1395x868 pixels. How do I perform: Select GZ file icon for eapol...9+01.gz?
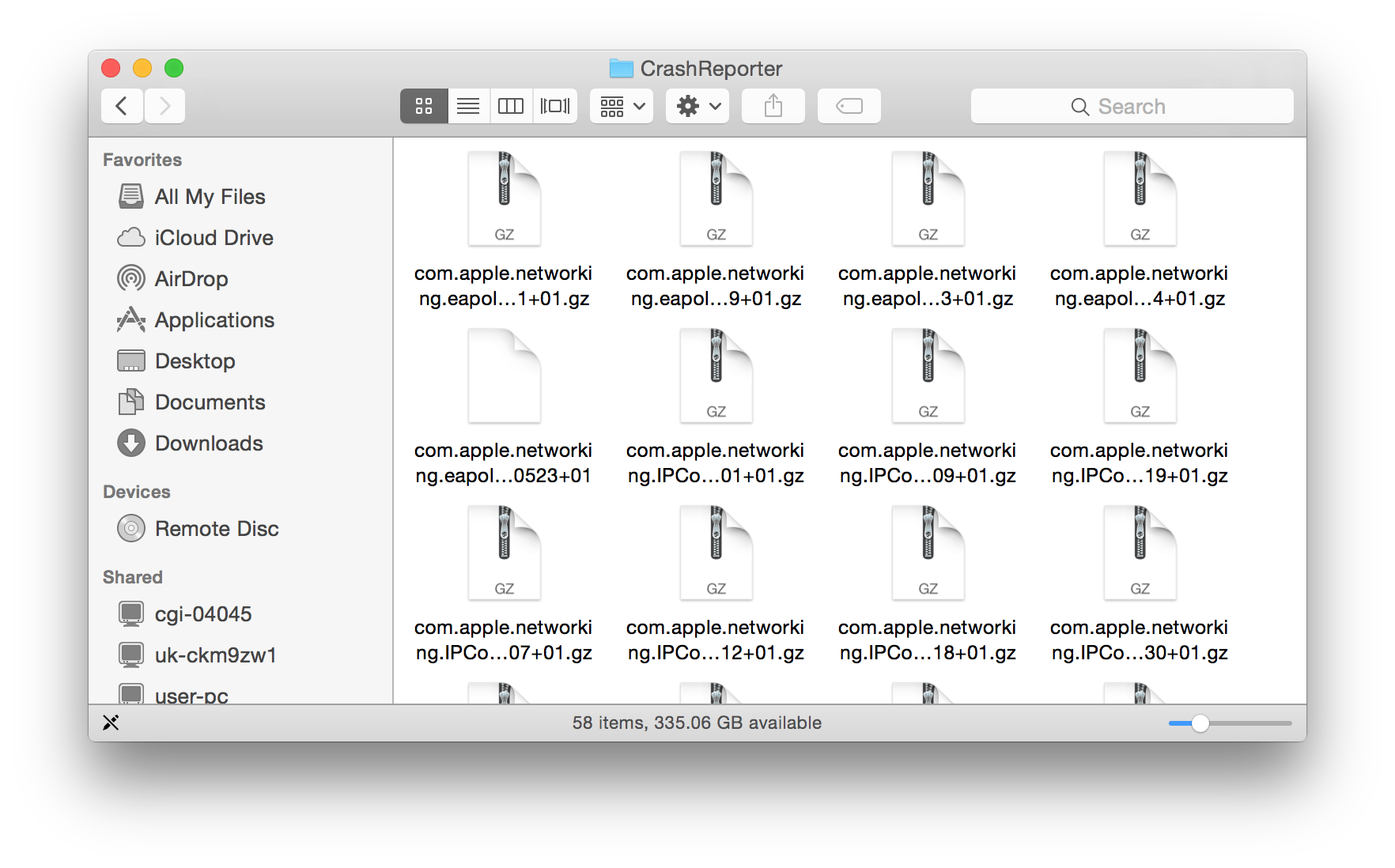click(x=716, y=198)
